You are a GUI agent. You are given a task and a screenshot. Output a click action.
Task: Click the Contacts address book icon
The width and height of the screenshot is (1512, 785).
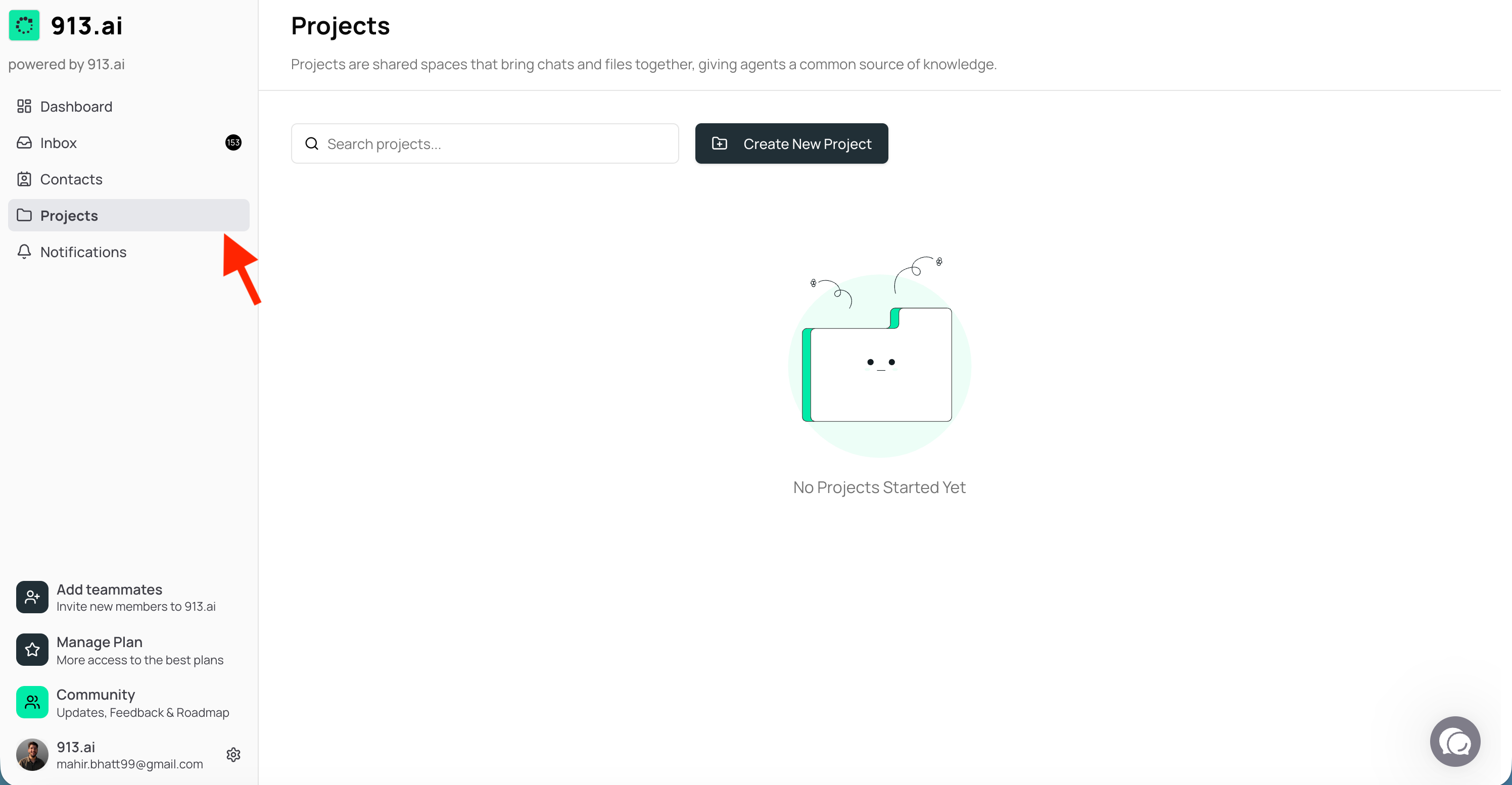point(24,179)
